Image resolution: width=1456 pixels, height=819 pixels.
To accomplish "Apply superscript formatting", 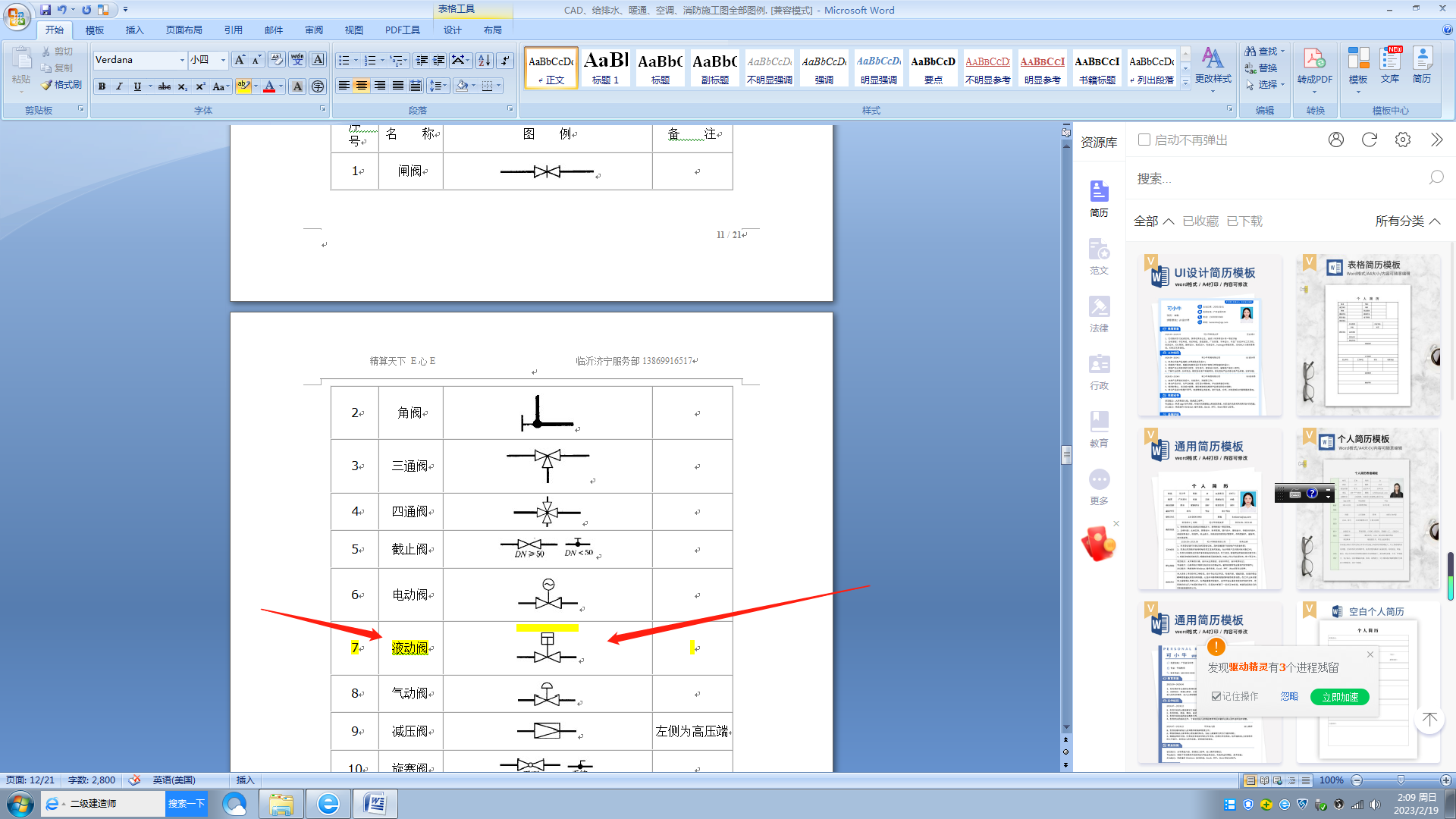I will coord(200,86).
